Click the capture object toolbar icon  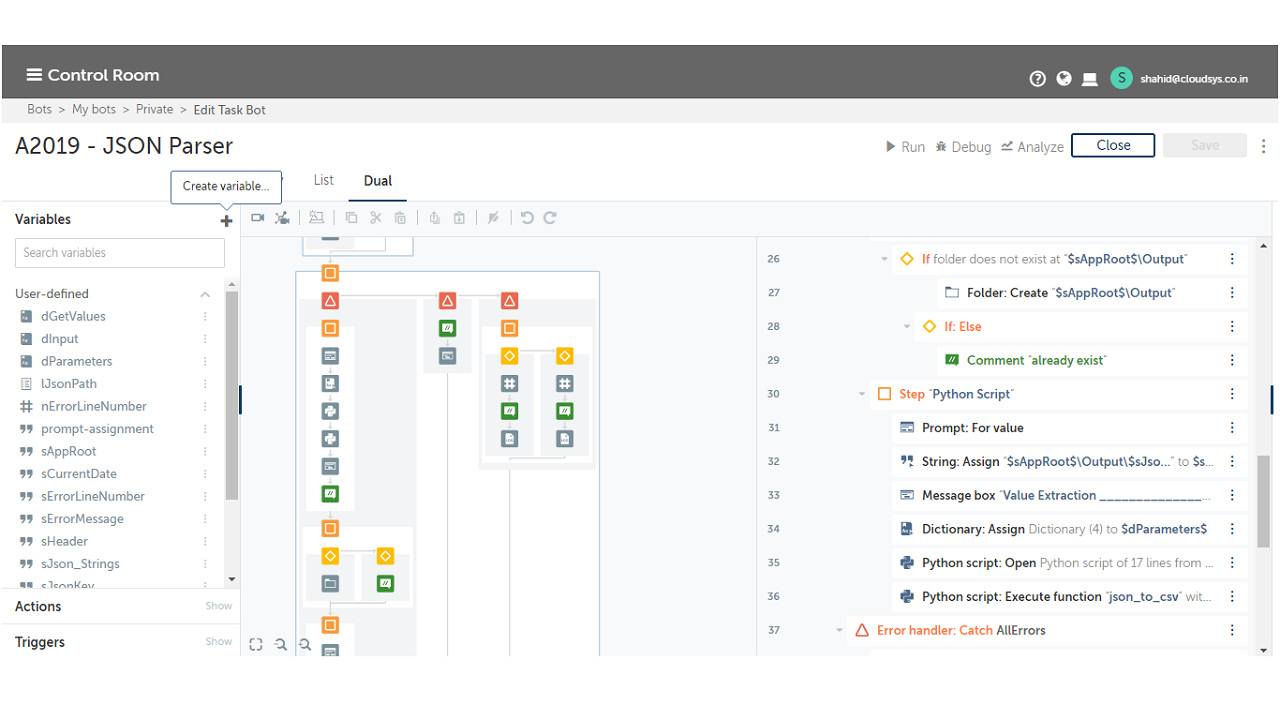316,218
